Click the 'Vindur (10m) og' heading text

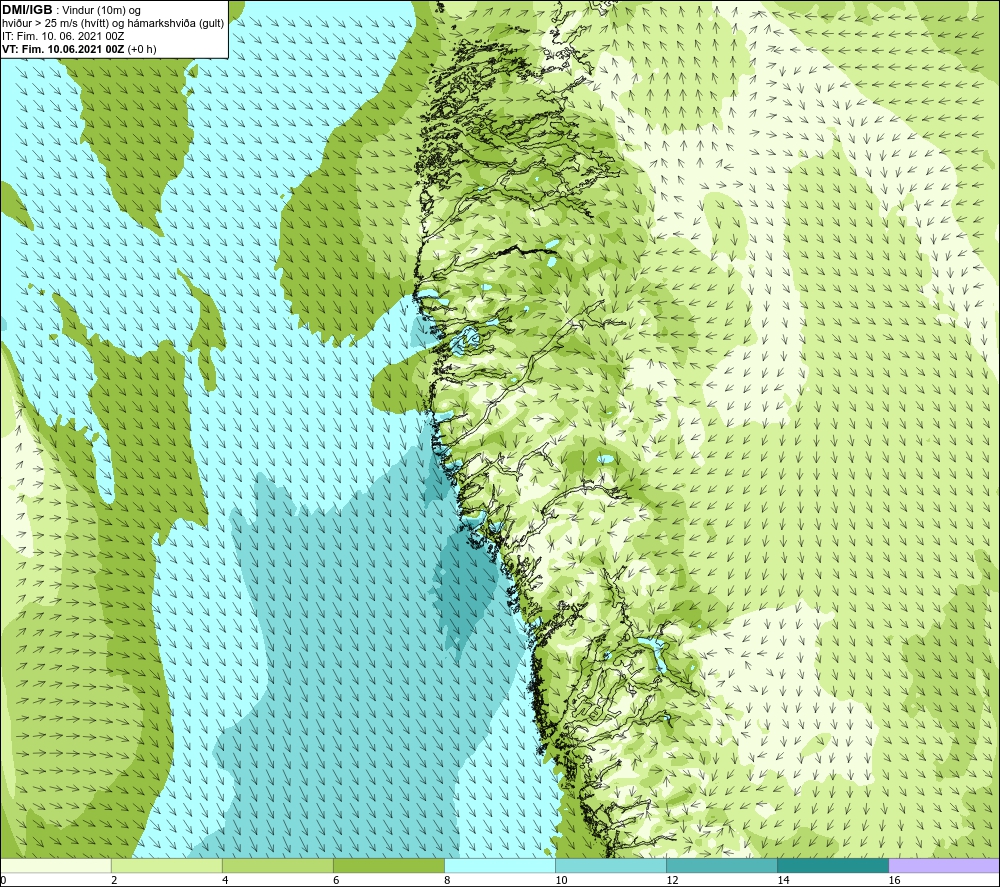click(101, 11)
